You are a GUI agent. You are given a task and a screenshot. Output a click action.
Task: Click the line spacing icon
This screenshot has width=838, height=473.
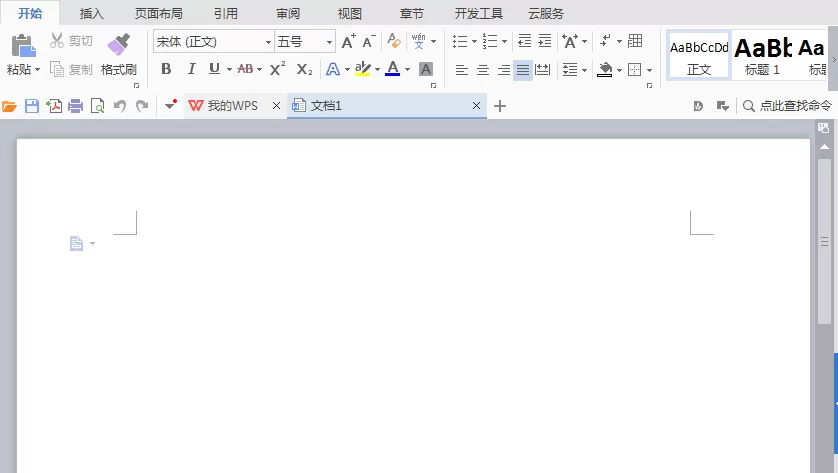click(570, 69)
